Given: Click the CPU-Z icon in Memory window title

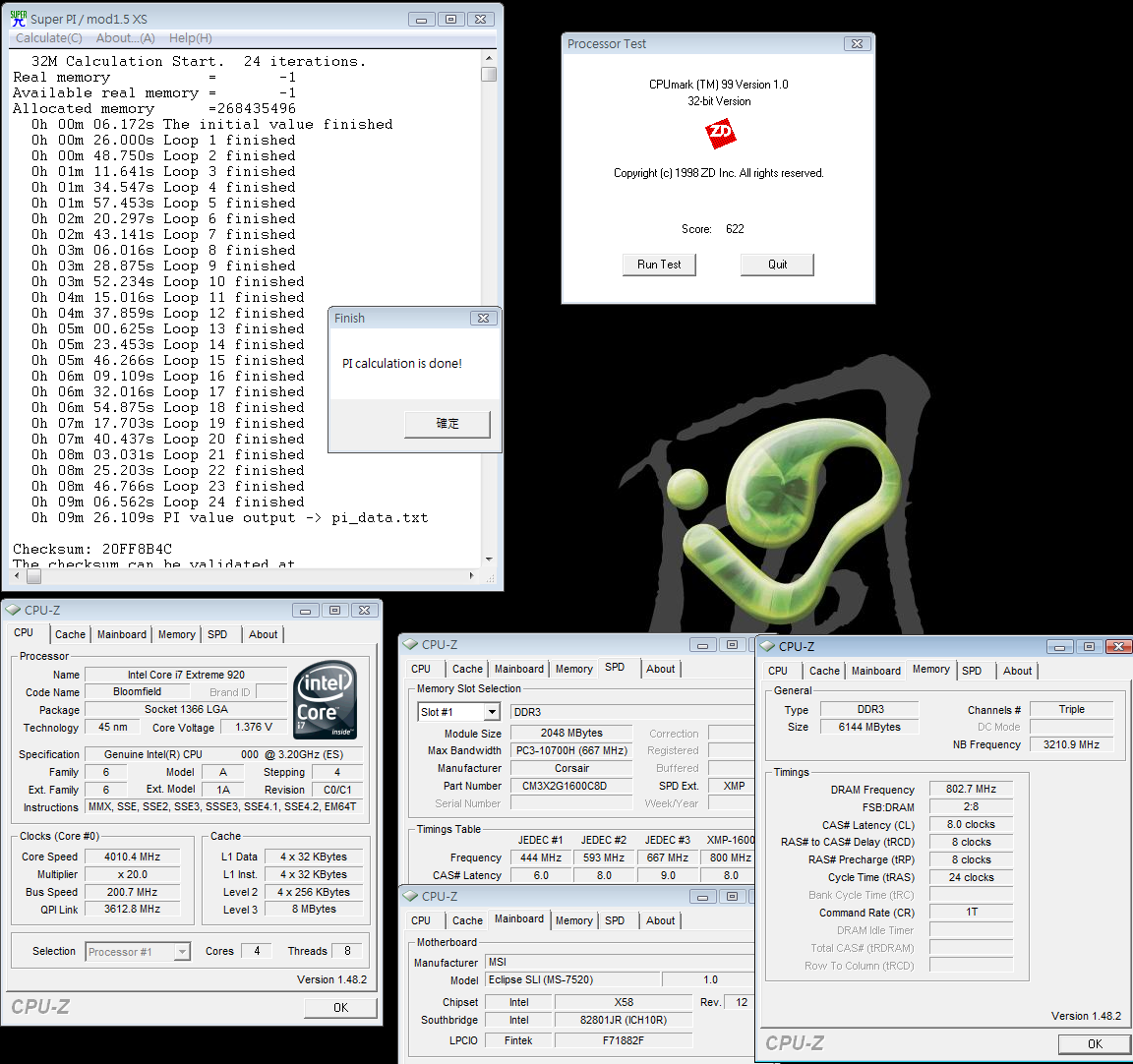Looking at the screenshot, I should coord(768,646).
